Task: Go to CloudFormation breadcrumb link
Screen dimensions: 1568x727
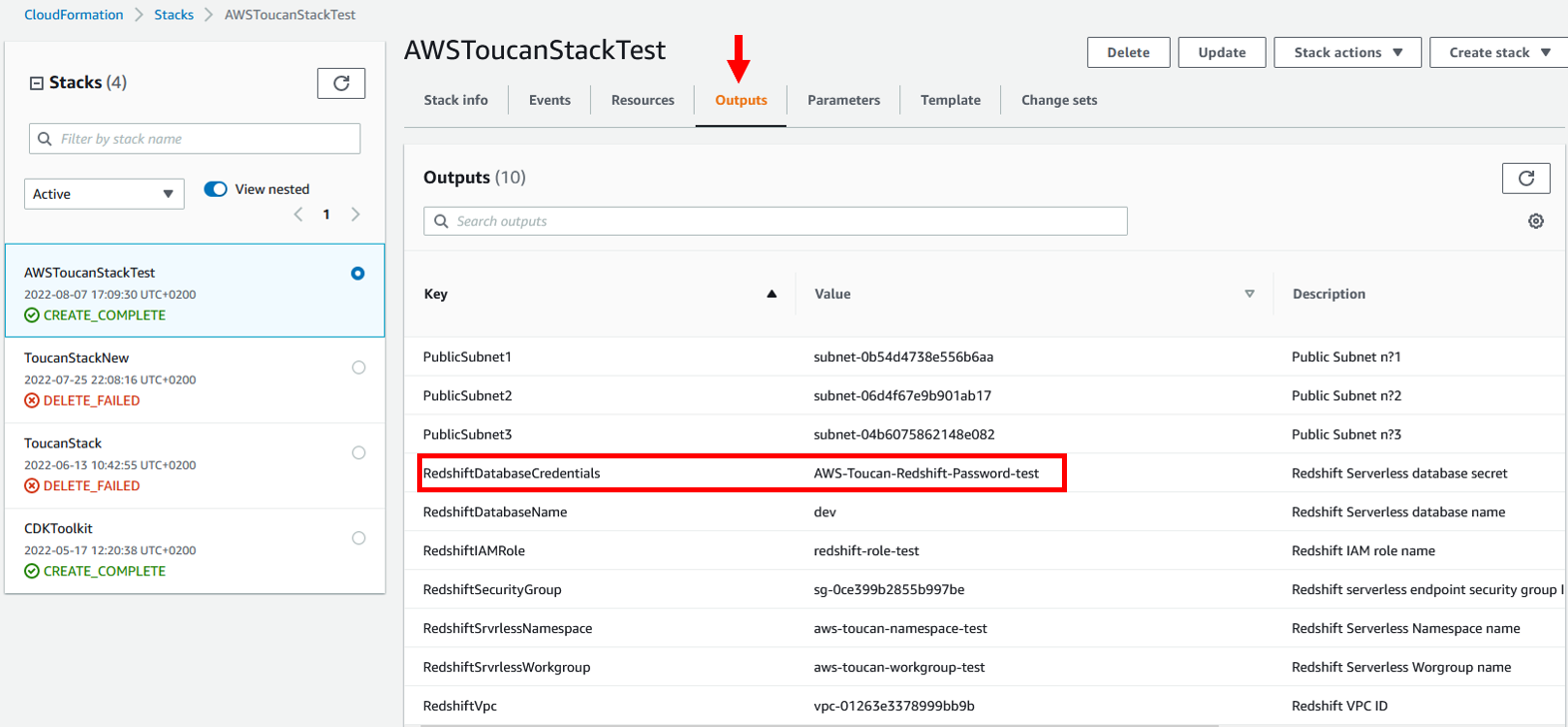Action: pyautogui.click(x=74, y=15)
